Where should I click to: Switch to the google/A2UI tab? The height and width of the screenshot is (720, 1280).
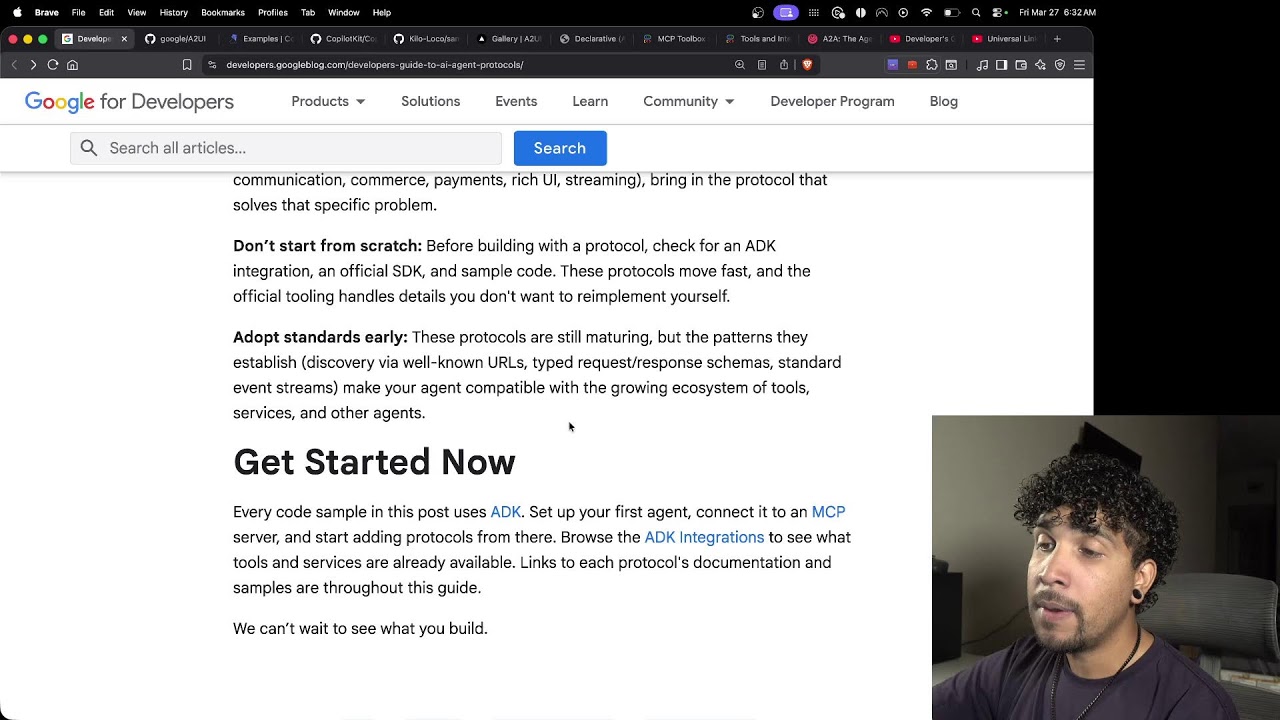[176, 39]
